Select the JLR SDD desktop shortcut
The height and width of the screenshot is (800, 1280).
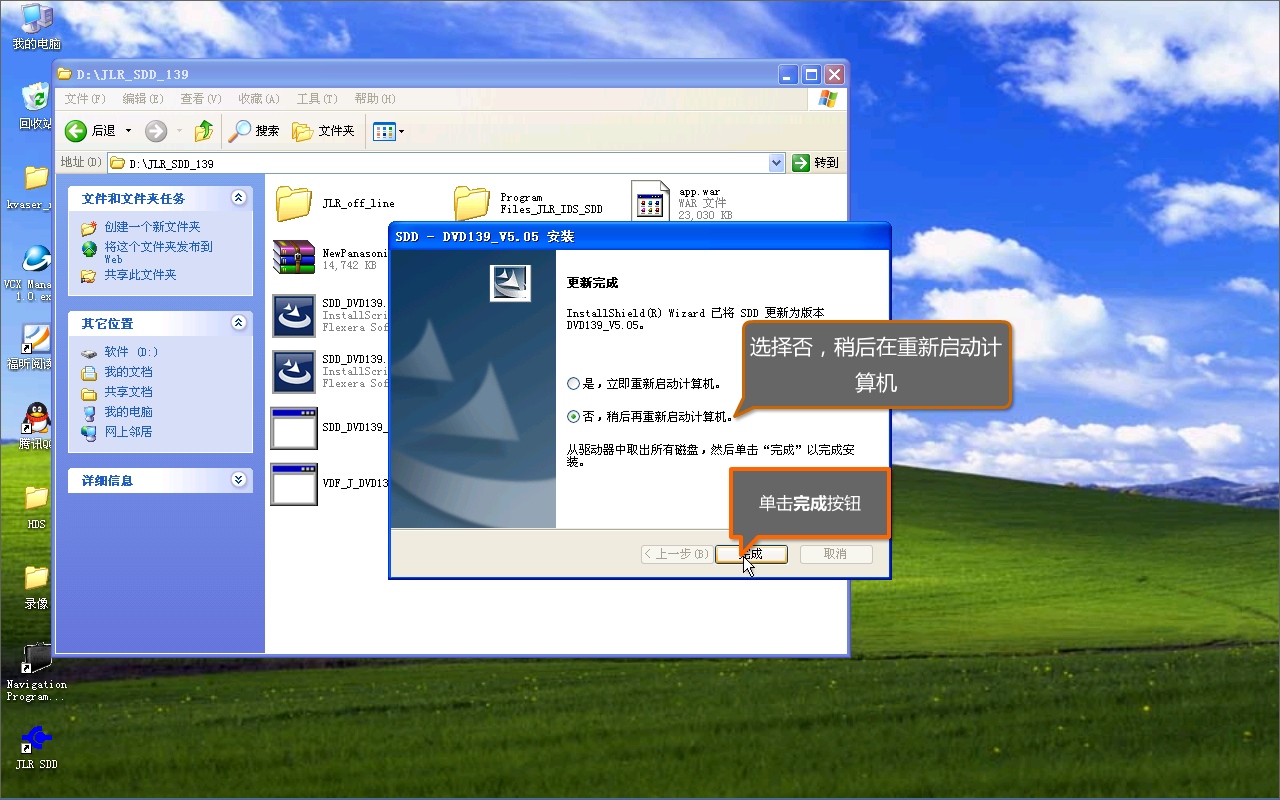(36, 747)
